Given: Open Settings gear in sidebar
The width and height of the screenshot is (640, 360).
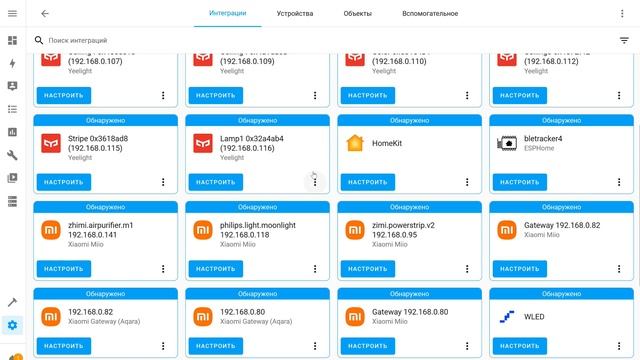Looking at the screenshot, I should [x=13, y=325].
